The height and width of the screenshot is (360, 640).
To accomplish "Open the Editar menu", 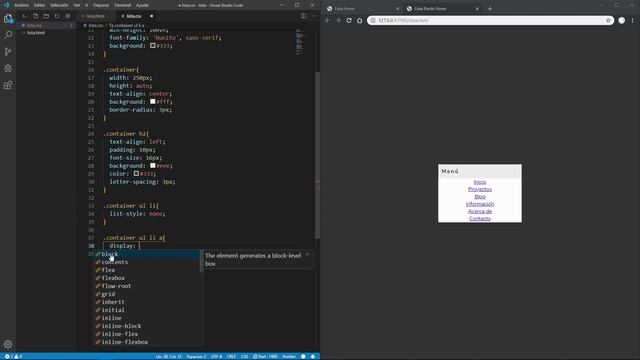I will coord(39,5).
